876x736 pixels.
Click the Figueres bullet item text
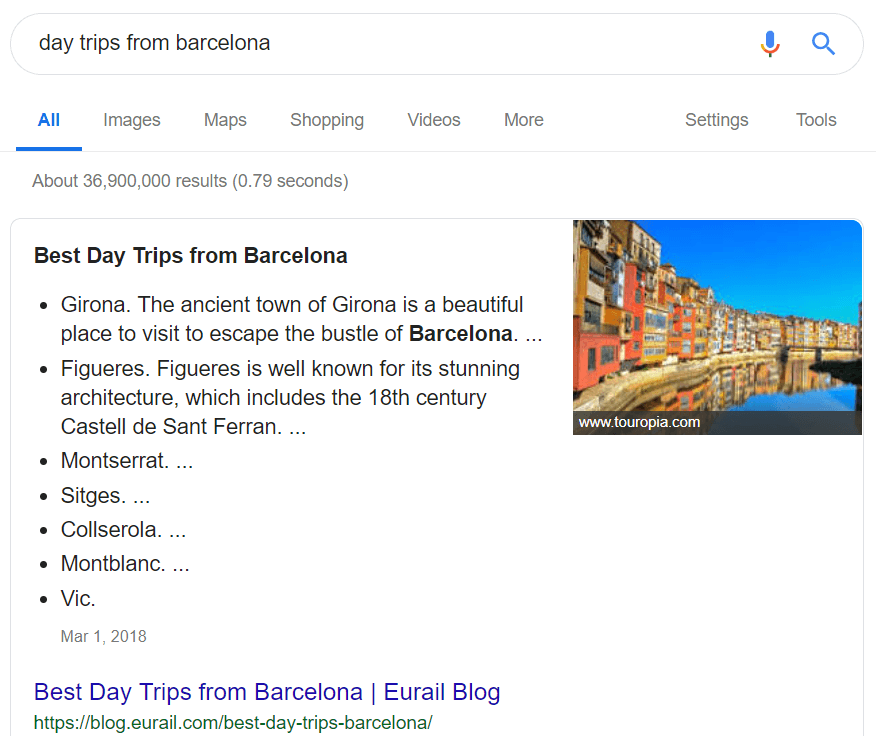click(290, 397)
